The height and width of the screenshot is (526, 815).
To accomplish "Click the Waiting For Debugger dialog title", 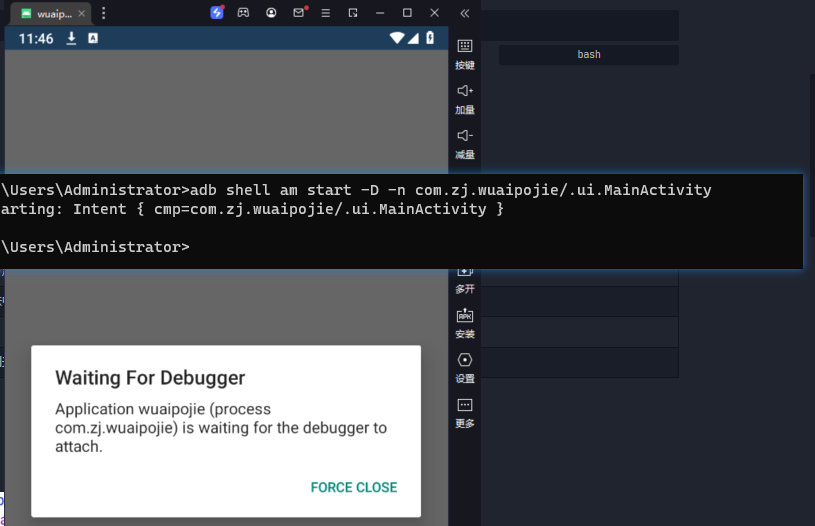I will pyautogui.click(x=150, y=378).
